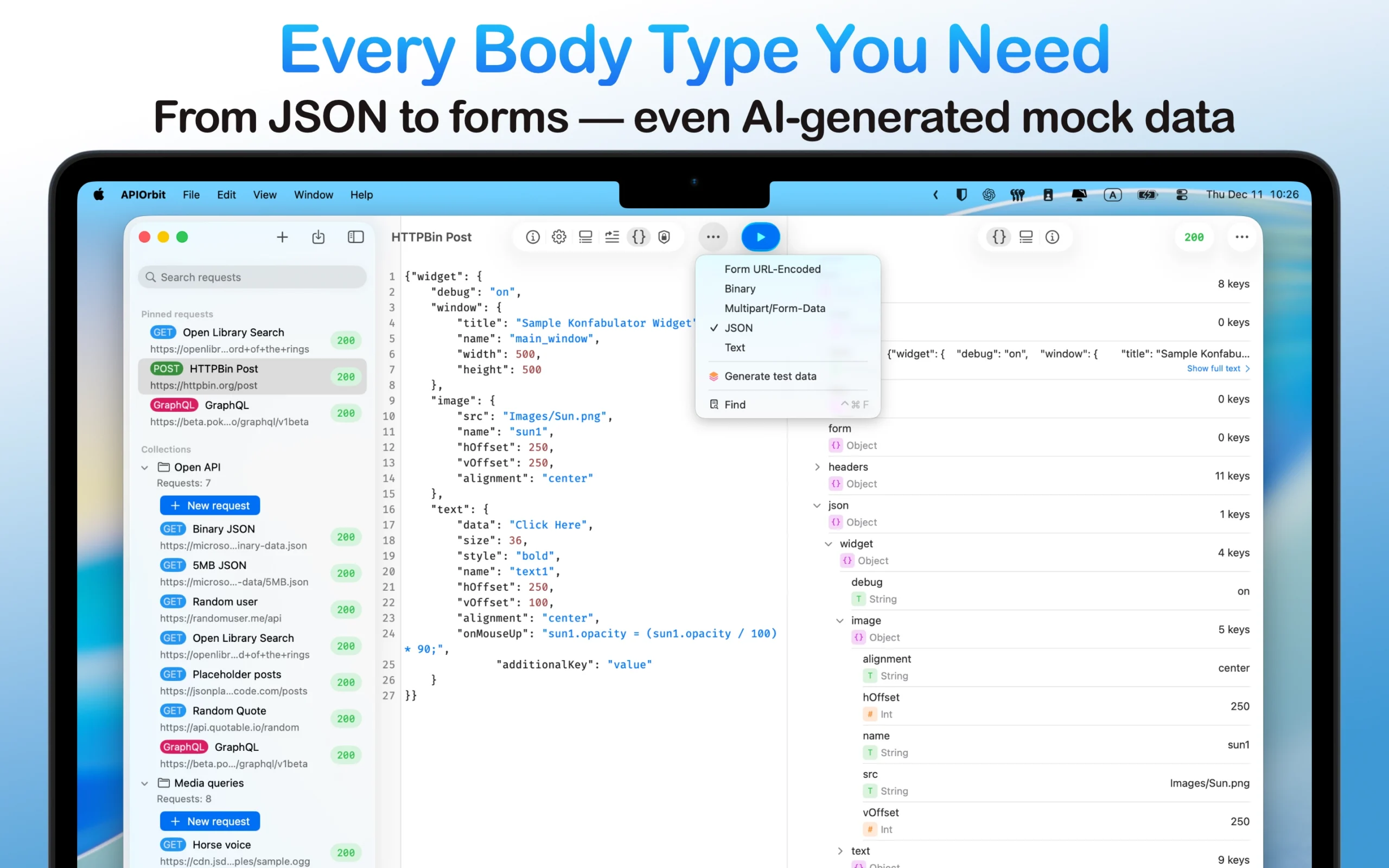
Task: Toggle the sidebar visibility icon
Action: pos(355,237)
